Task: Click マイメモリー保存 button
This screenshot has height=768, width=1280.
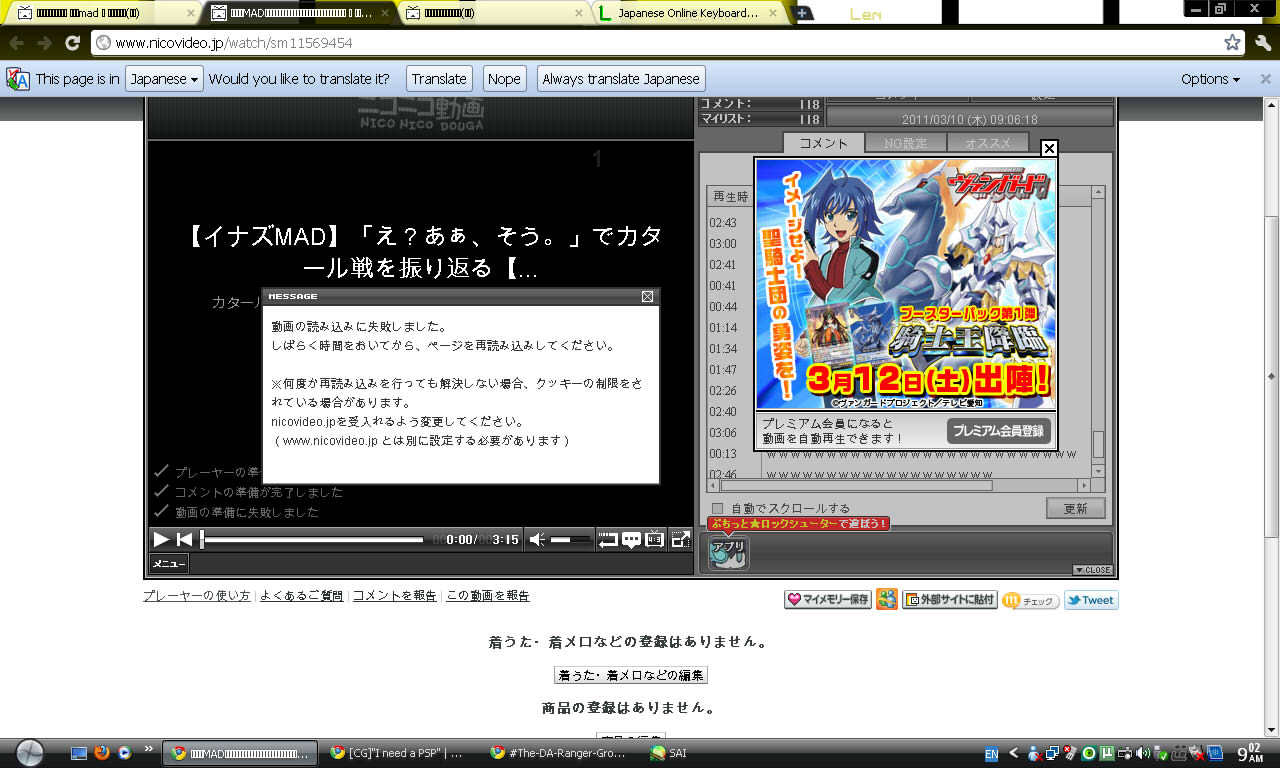Action: [828, 600]
